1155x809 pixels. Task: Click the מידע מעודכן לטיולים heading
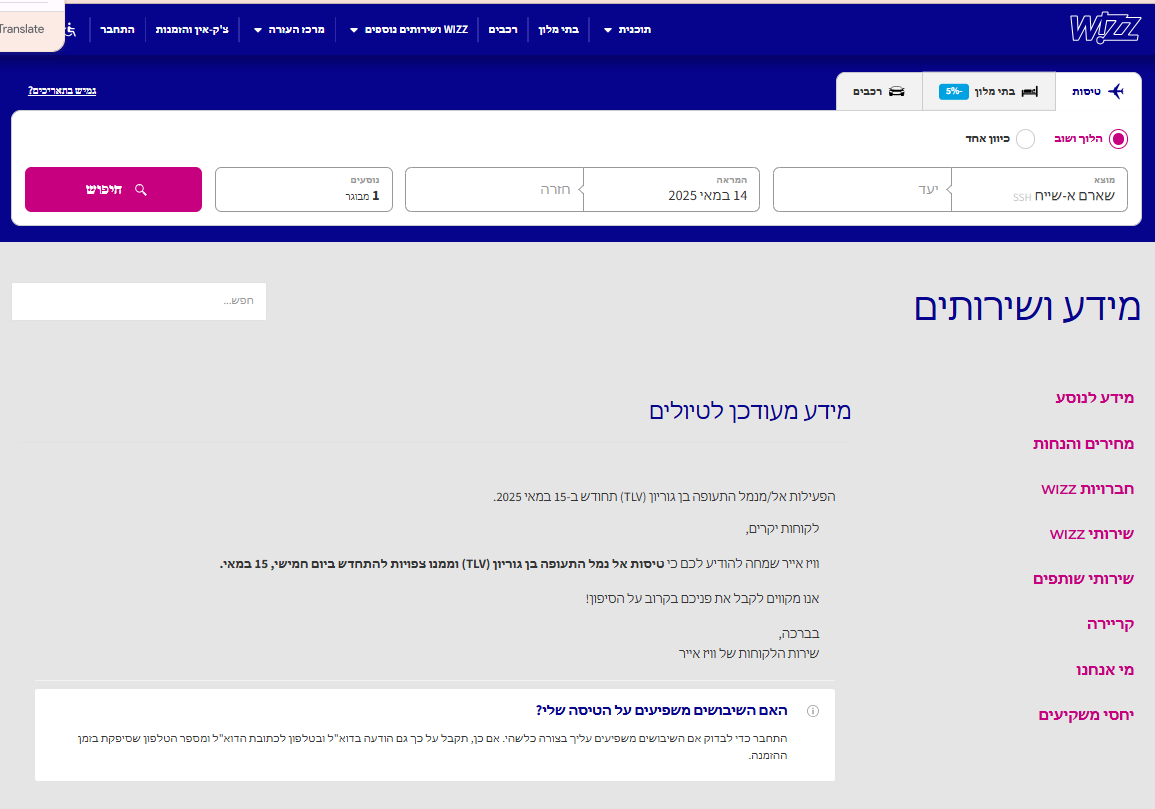click(750, 410)
